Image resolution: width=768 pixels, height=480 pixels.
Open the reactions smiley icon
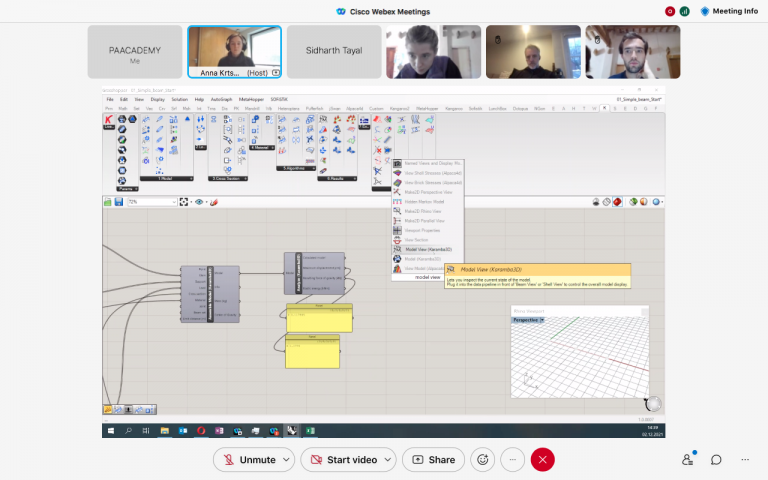click(x=483, y=459)
